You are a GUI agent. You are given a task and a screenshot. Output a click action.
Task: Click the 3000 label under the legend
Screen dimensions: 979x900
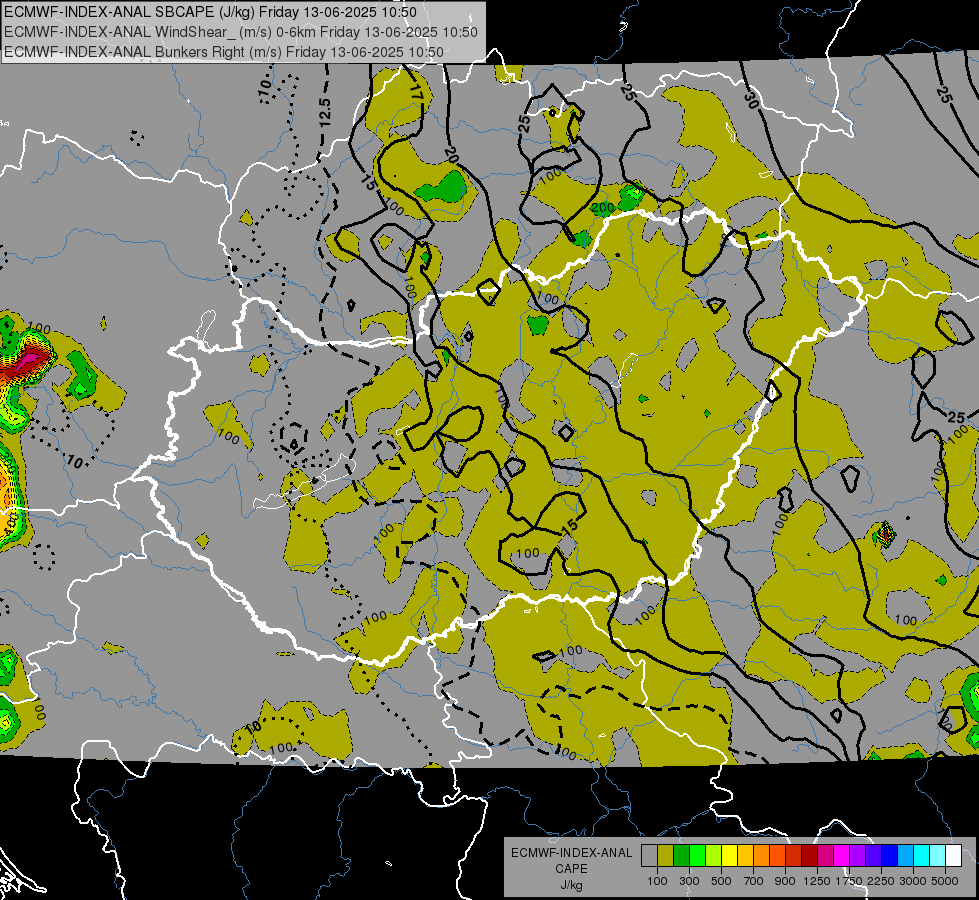(x=913, y=881)
